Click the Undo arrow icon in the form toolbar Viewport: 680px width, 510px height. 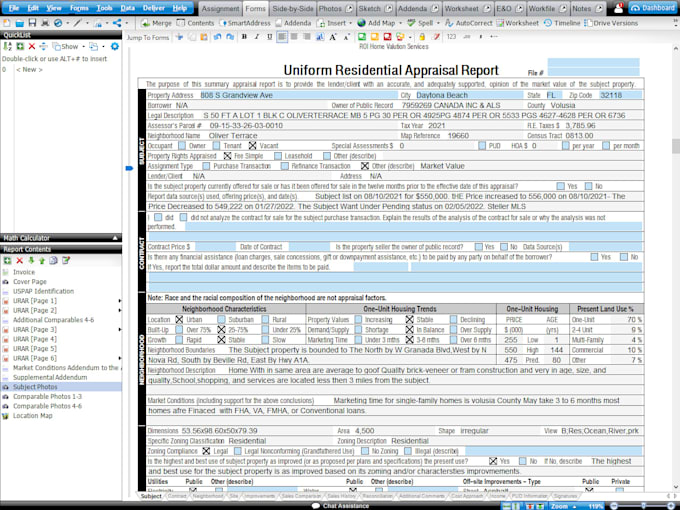[x=217, y=37]
